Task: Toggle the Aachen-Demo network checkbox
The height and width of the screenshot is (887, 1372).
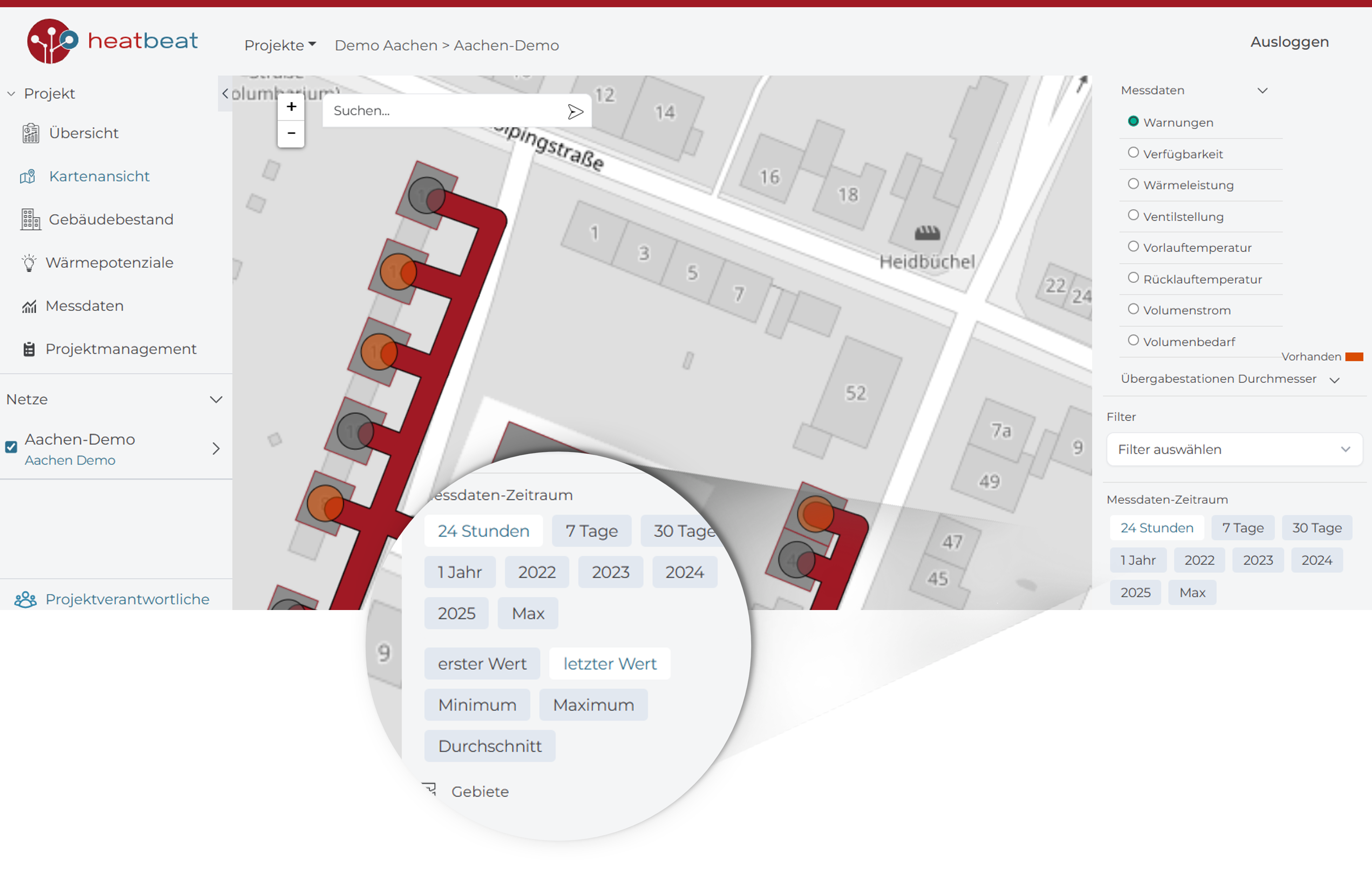Action: pyautogui.click(x=12, y=447)
